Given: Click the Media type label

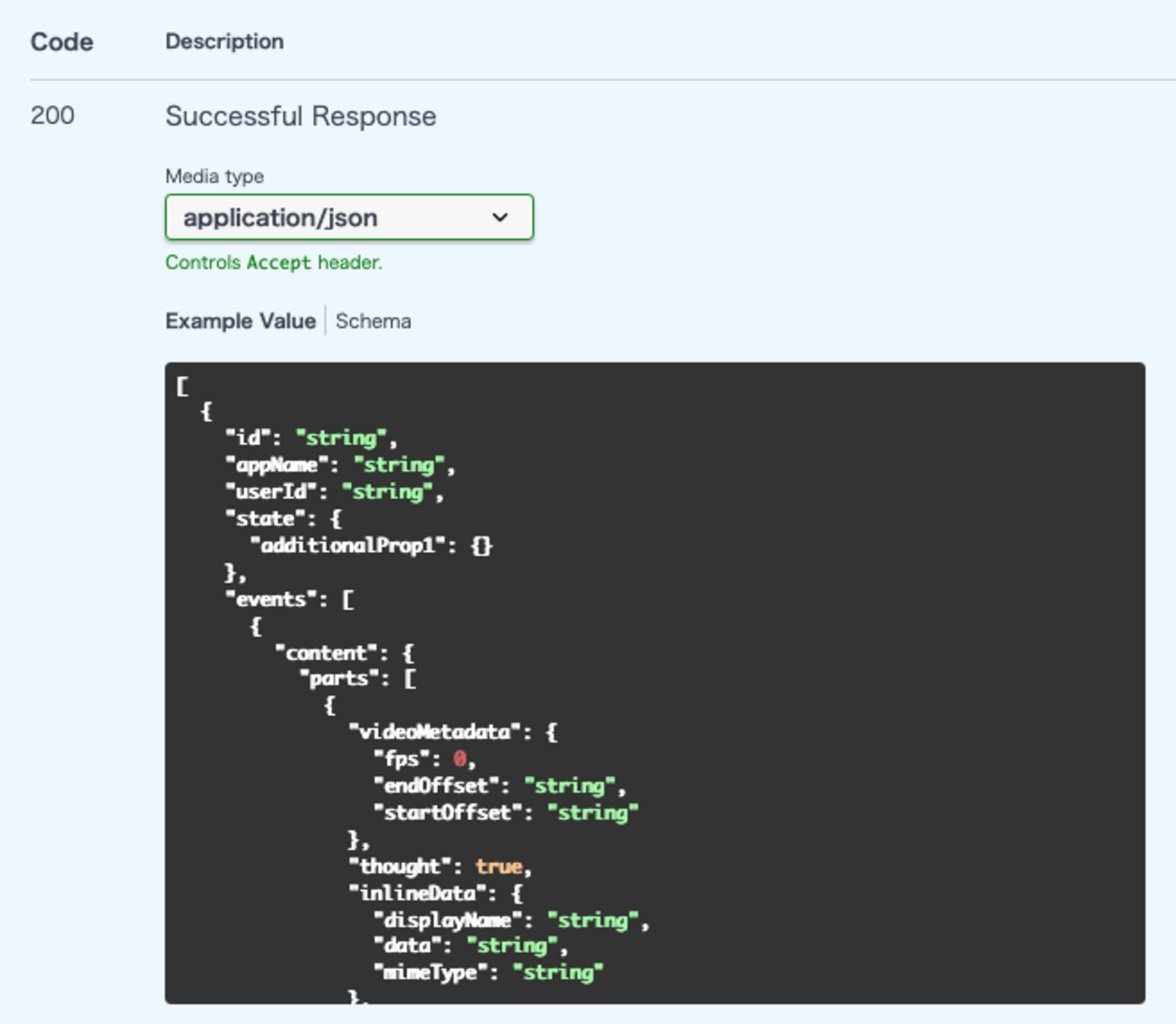Looking at the screenshot, I should (x=214, y=176).
